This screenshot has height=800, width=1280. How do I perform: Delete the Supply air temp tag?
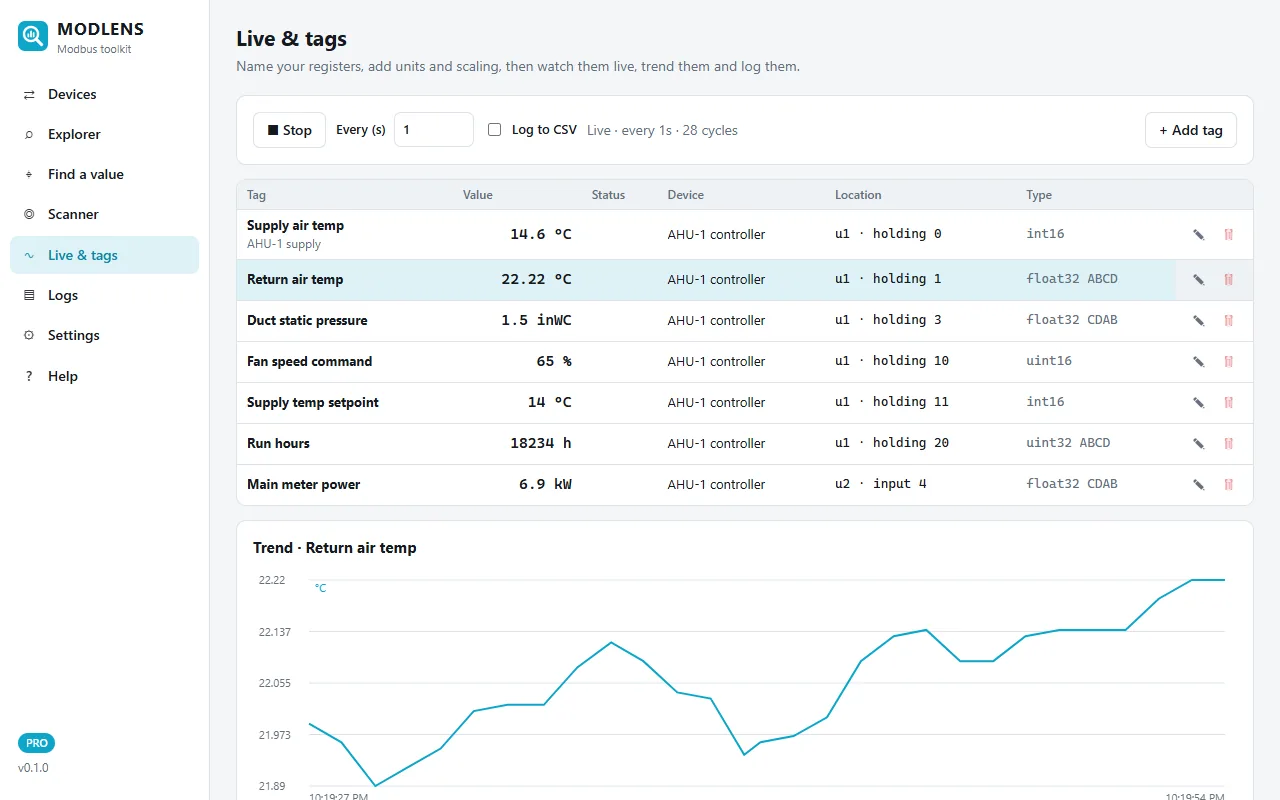(x=1228, y=235)
